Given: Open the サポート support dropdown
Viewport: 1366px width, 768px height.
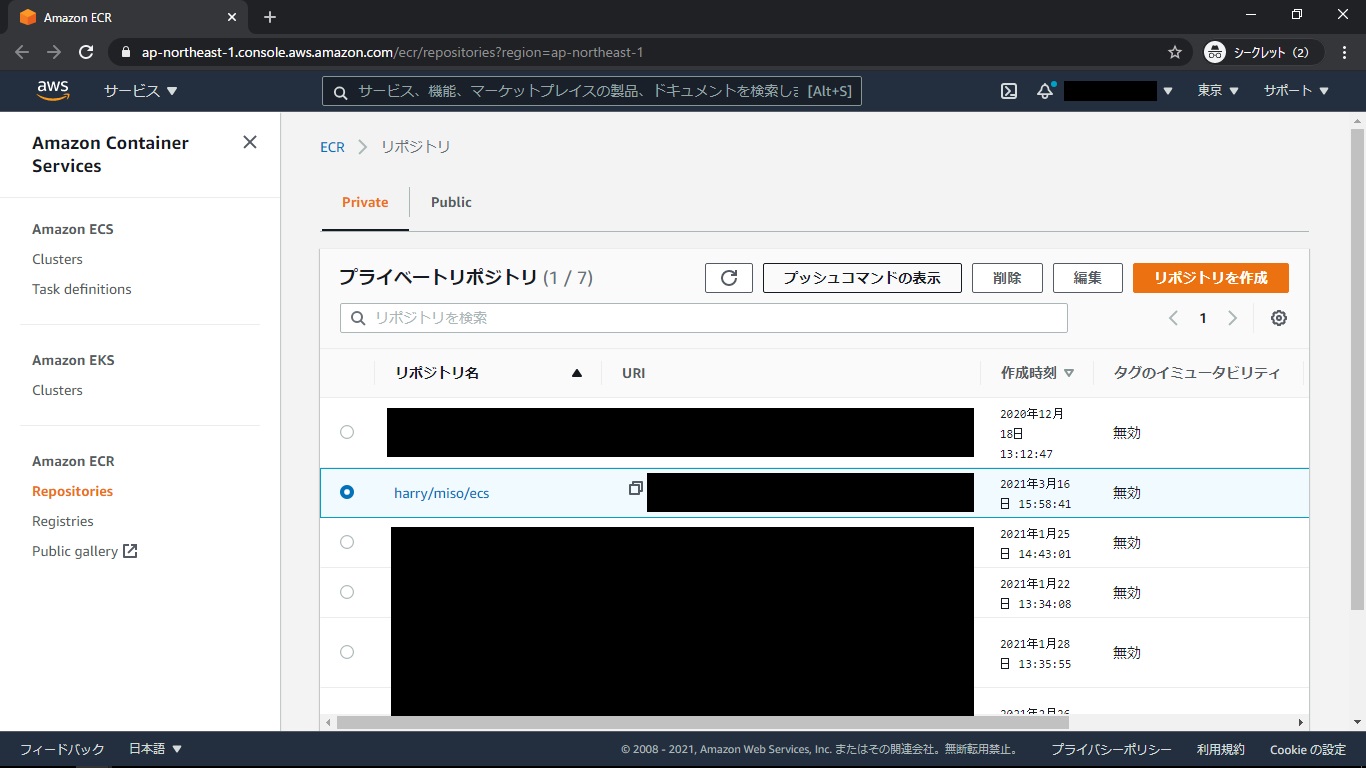Looking at the screenshot, I should (1295, 91).
